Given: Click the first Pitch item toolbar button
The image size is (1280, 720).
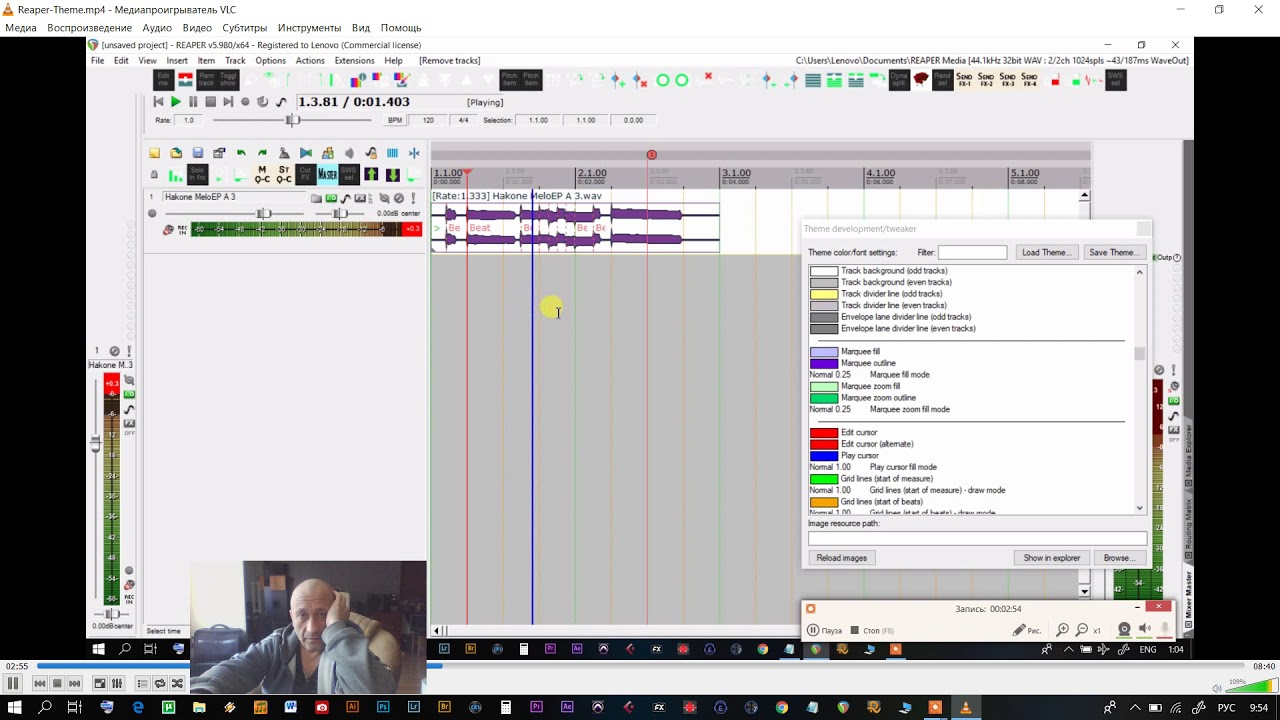Looking at the screenshot, I should pos(509,80).
